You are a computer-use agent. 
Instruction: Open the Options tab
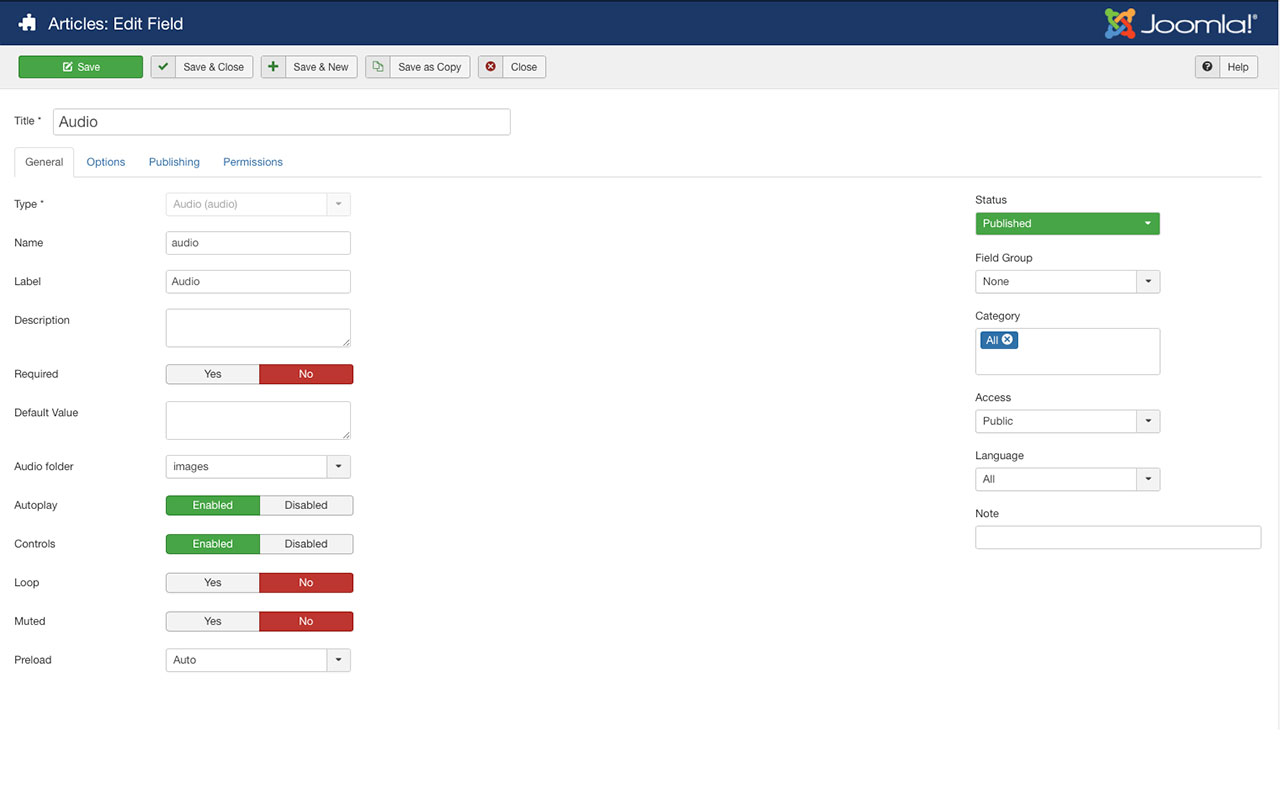pos(106,162)
